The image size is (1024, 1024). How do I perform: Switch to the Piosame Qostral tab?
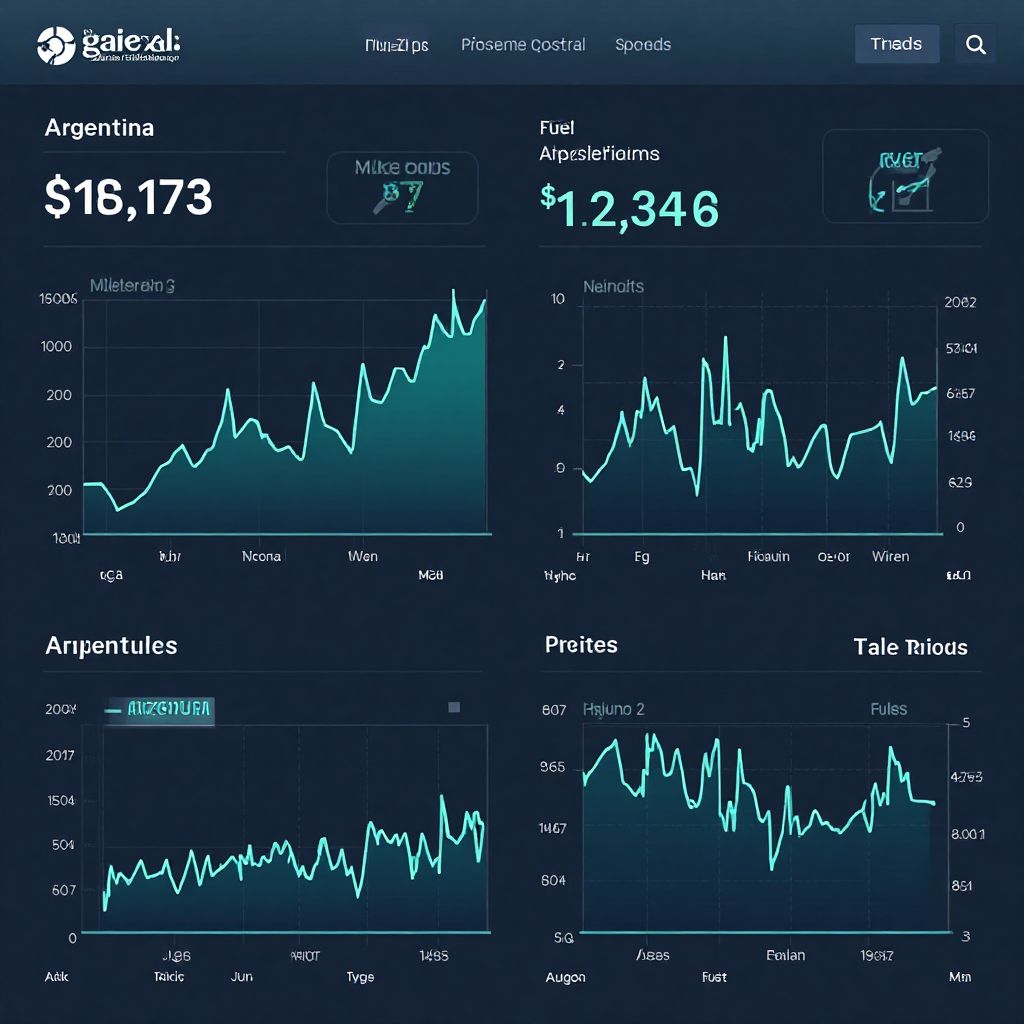[523, 45]
